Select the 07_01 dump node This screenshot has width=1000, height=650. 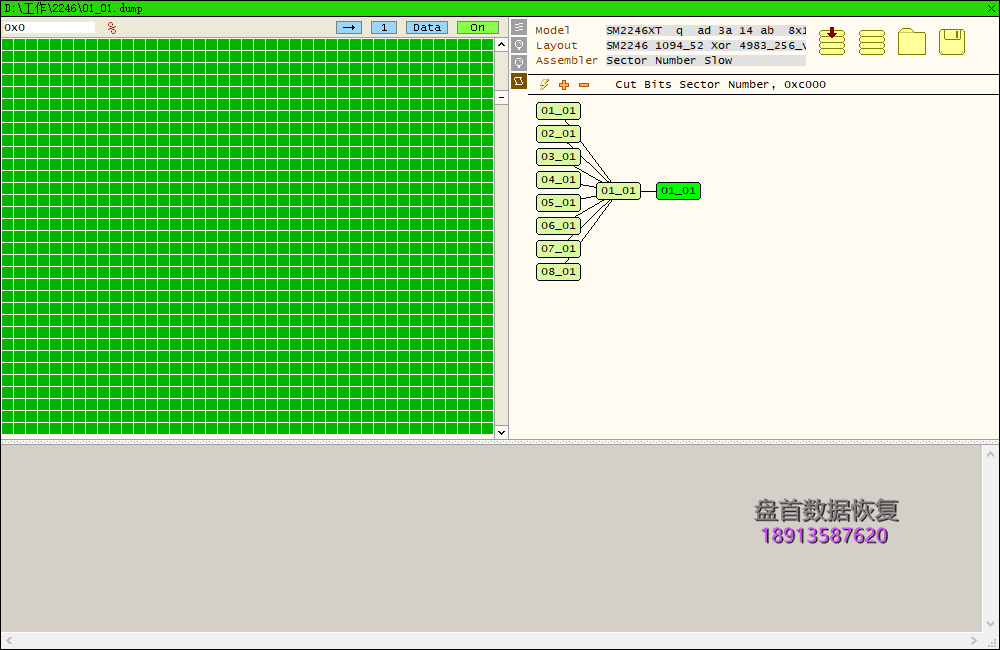[x=558, y=249]
